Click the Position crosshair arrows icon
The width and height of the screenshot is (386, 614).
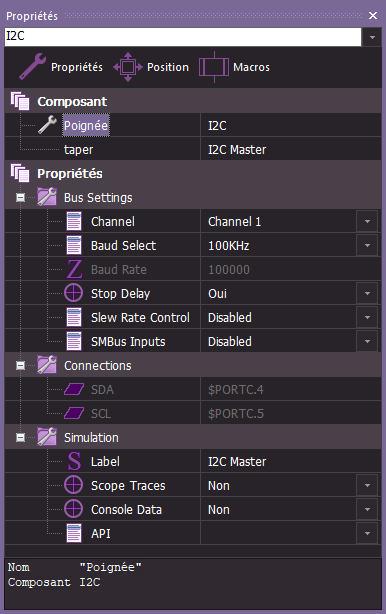[128, 67]
